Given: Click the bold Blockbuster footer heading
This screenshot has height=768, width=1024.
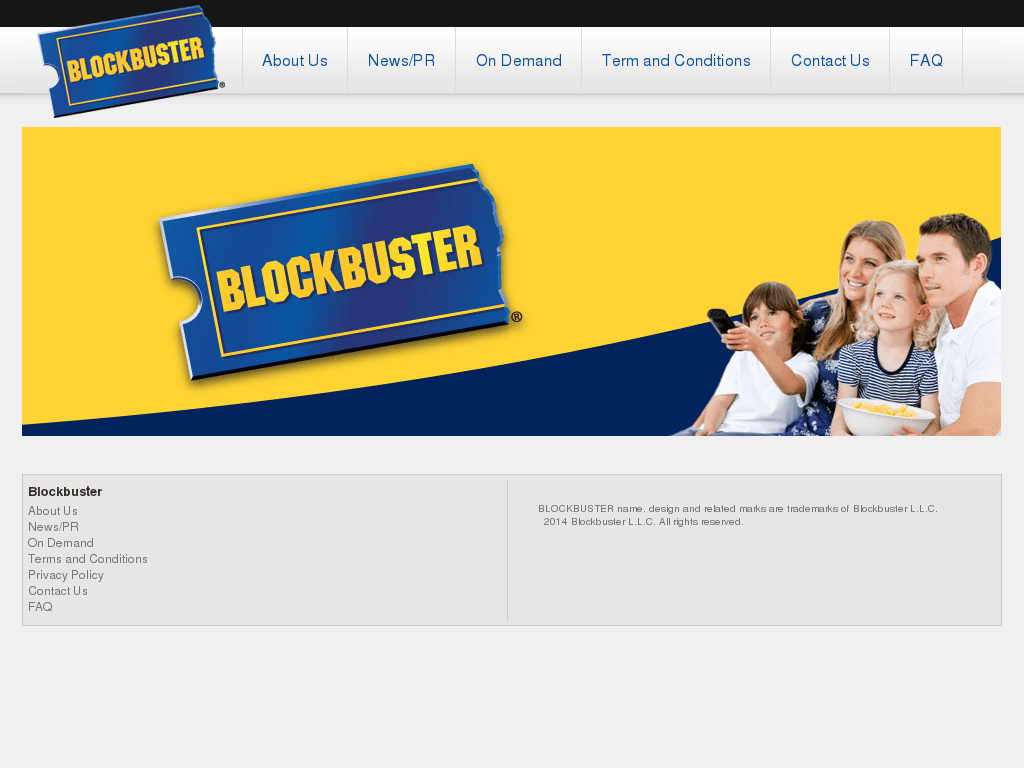Looking at the screenshot, I should coord(65,492).
